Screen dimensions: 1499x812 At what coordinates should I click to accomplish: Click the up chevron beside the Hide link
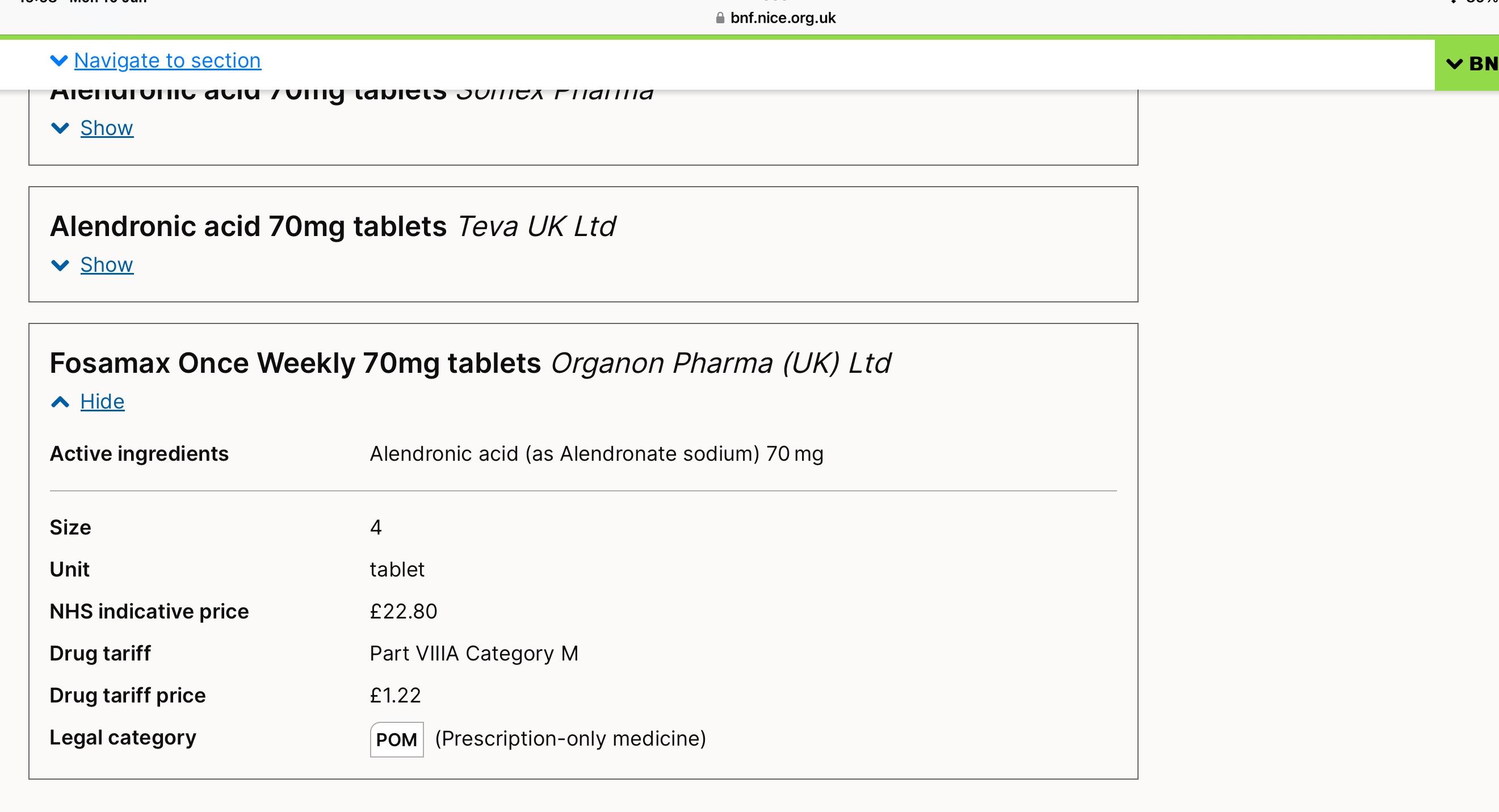(x=60, y=402)
